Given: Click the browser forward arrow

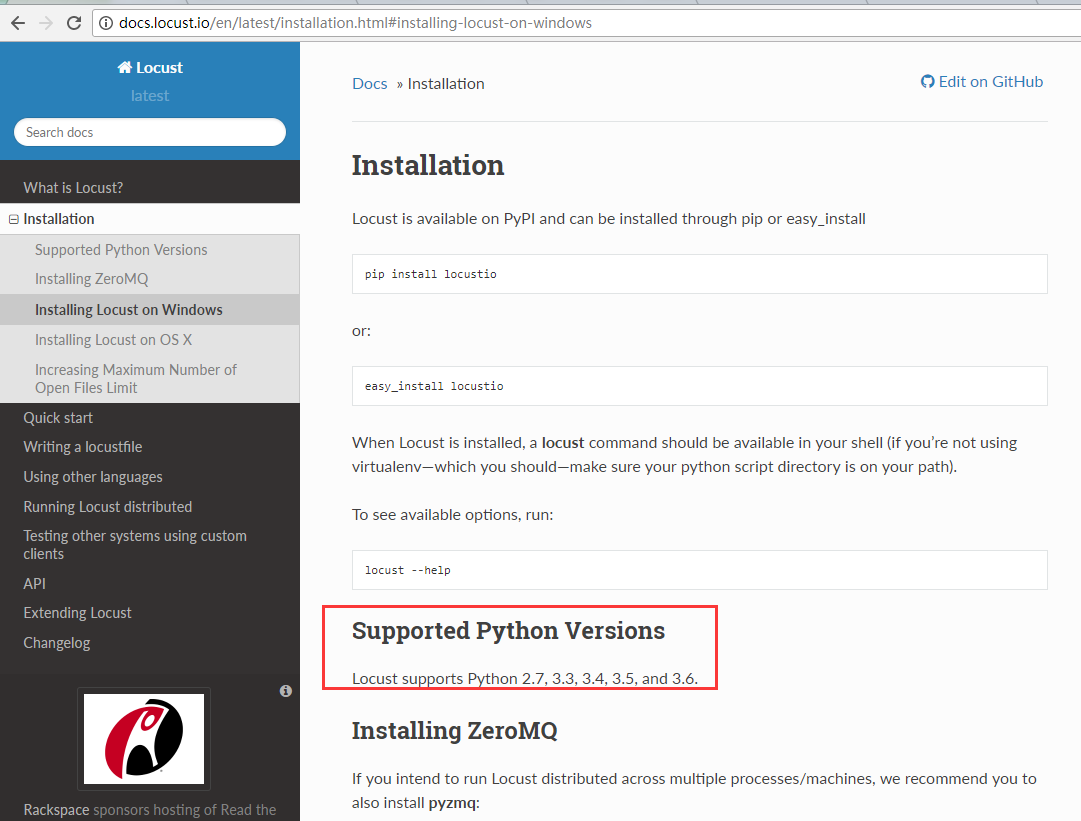Looking at the screenshot, I should point(46,23).
